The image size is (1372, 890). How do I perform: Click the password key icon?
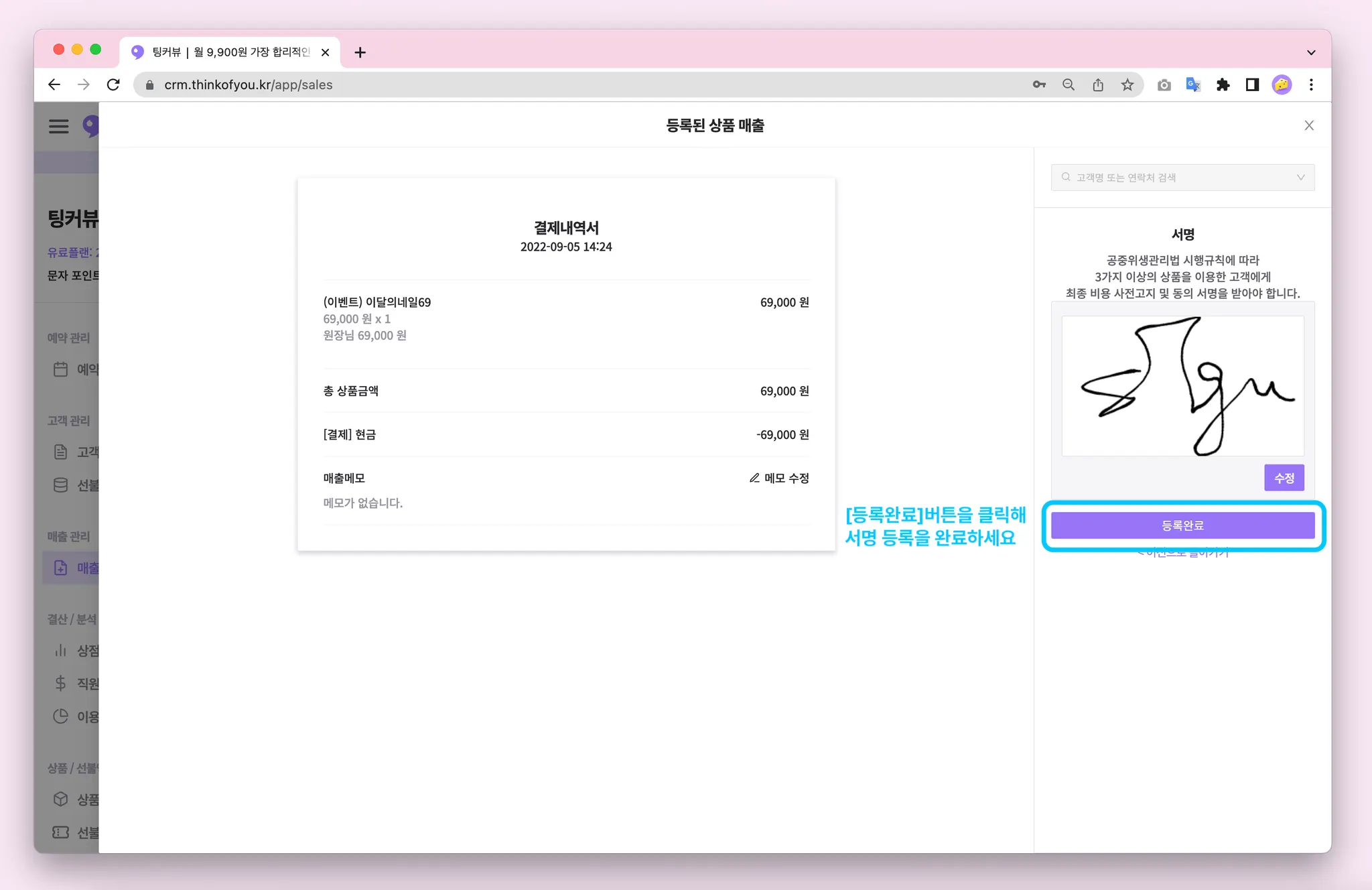point(1039,84)
